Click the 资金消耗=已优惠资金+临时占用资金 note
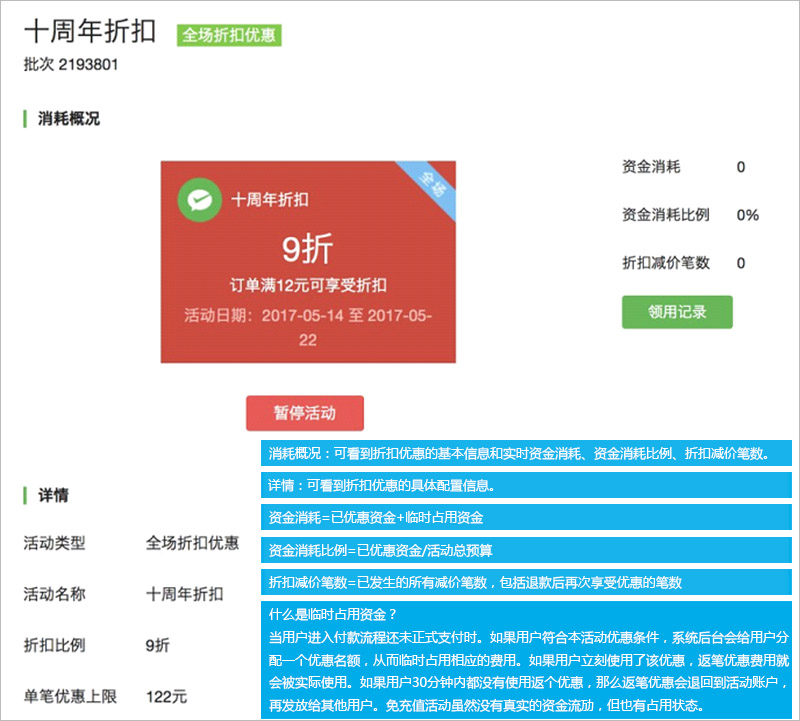 (526, 517)
